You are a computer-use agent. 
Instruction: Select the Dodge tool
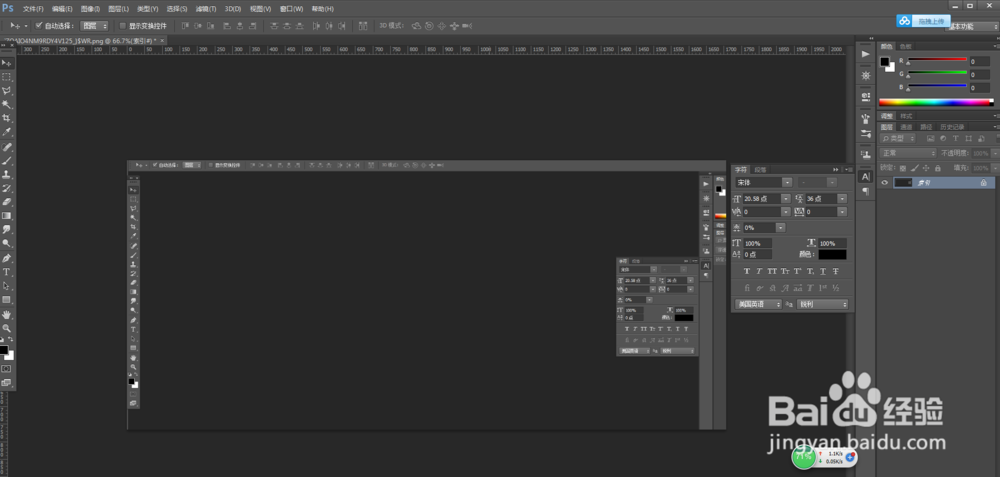click(x=7, y=244)
